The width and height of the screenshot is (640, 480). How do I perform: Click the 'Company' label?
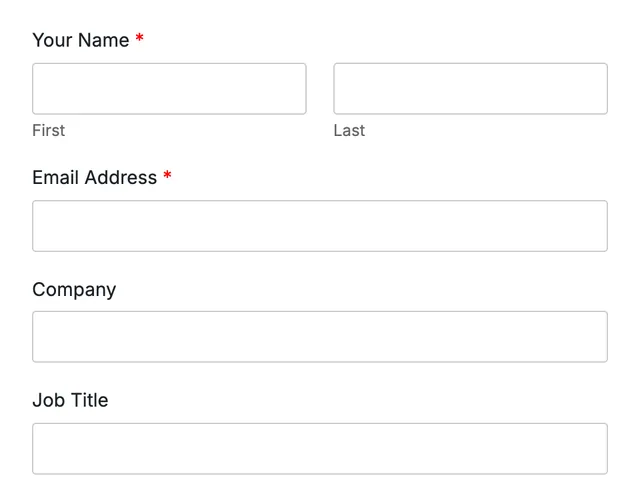click(74, 290)
